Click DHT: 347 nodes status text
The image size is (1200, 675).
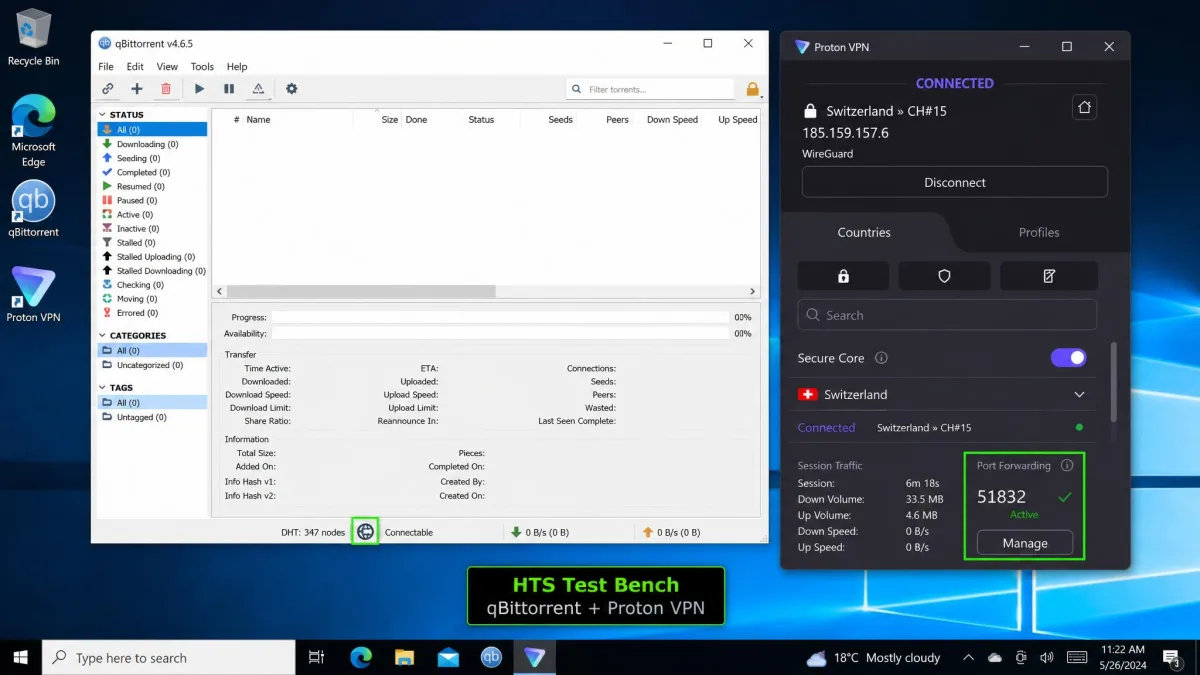313,532
